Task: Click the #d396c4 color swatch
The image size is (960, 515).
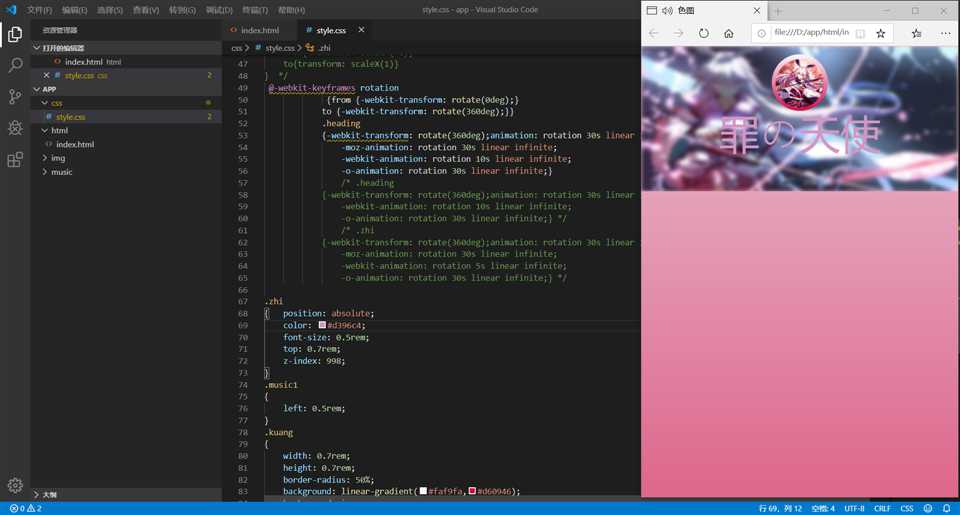Action: [322, 325]
